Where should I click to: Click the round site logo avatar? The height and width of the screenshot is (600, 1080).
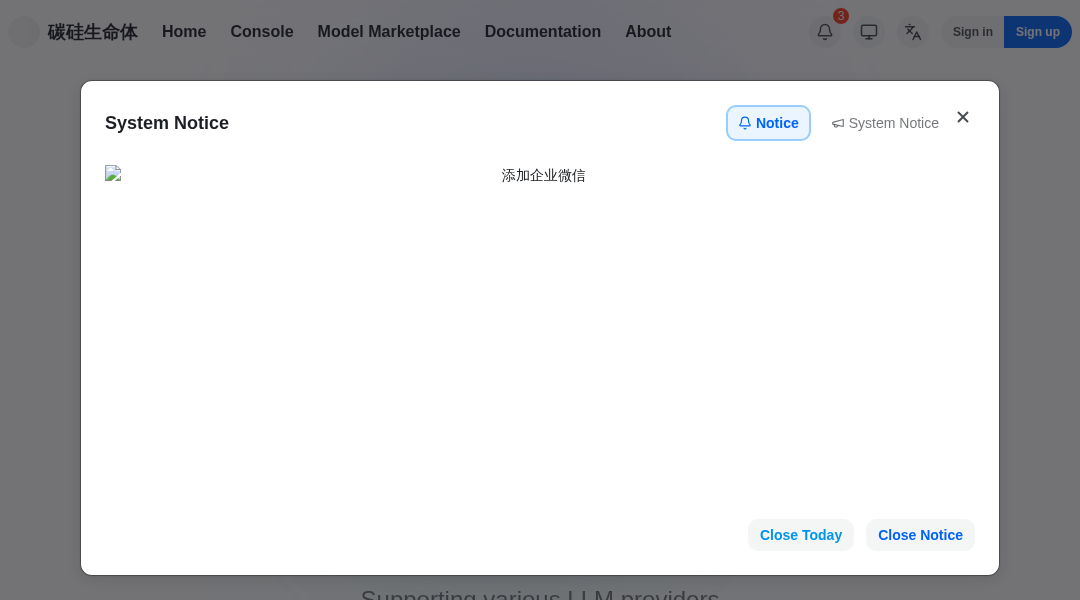(x=24, y=32)
